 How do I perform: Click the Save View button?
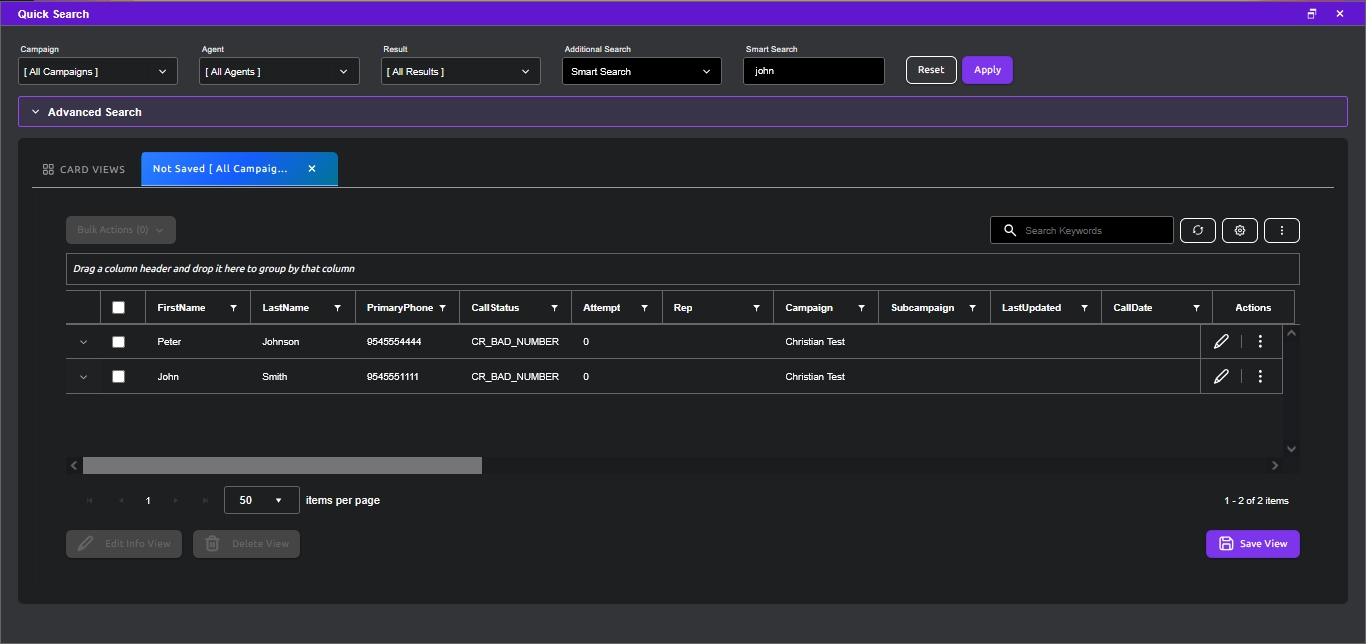coord(1253,544)
